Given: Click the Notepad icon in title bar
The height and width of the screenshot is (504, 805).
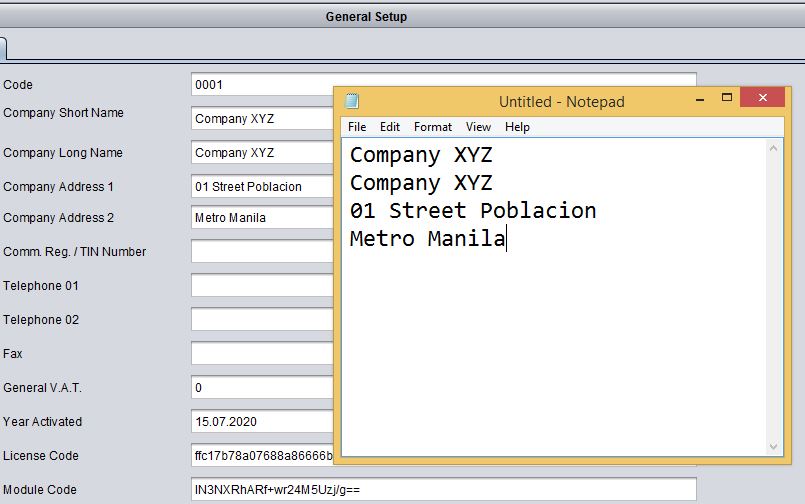Looking at the screenshot, I should (352, 101).
